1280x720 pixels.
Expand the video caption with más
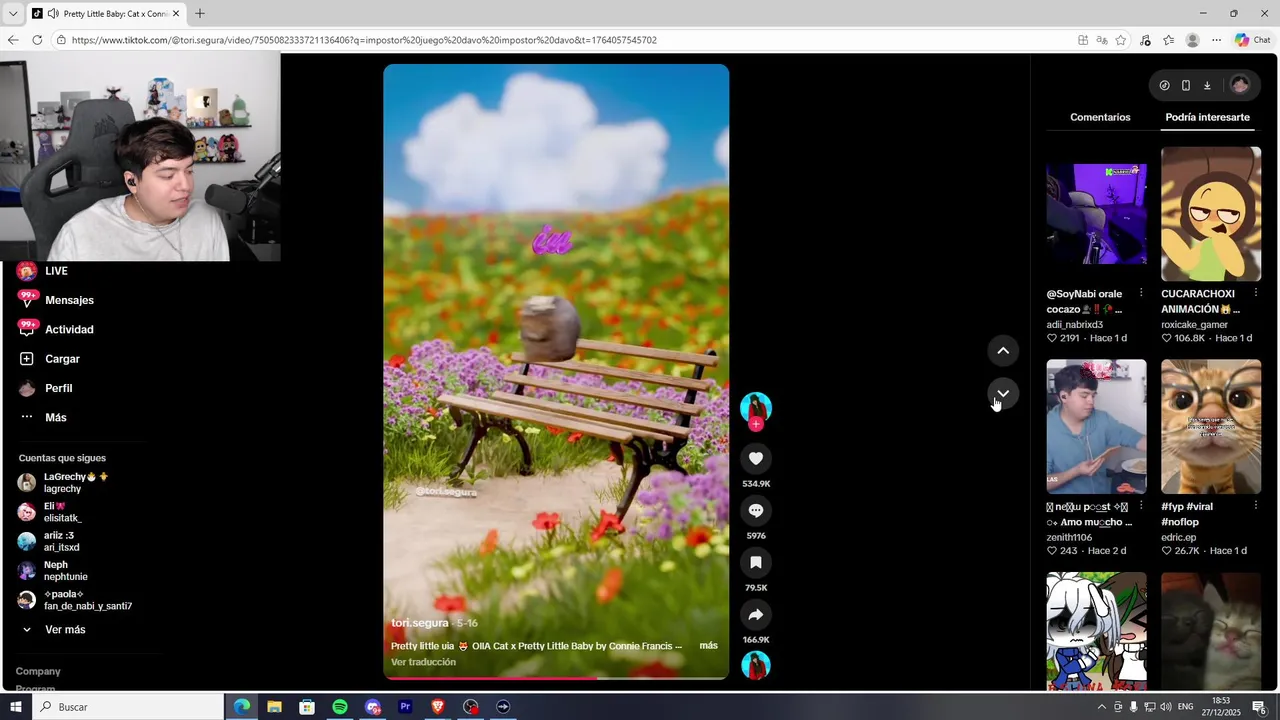click(x=708, y=646)
